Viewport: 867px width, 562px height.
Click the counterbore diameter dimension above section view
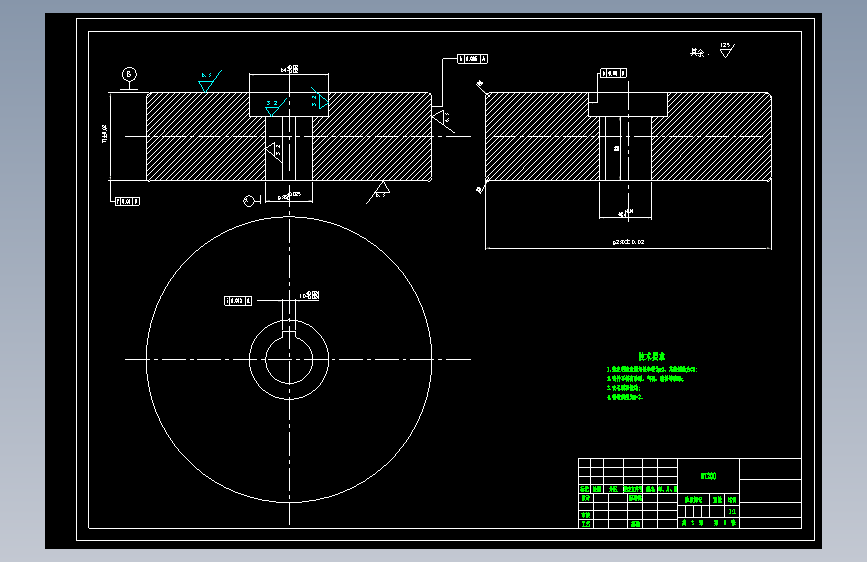pyautogui.click(x=290, y=69)
